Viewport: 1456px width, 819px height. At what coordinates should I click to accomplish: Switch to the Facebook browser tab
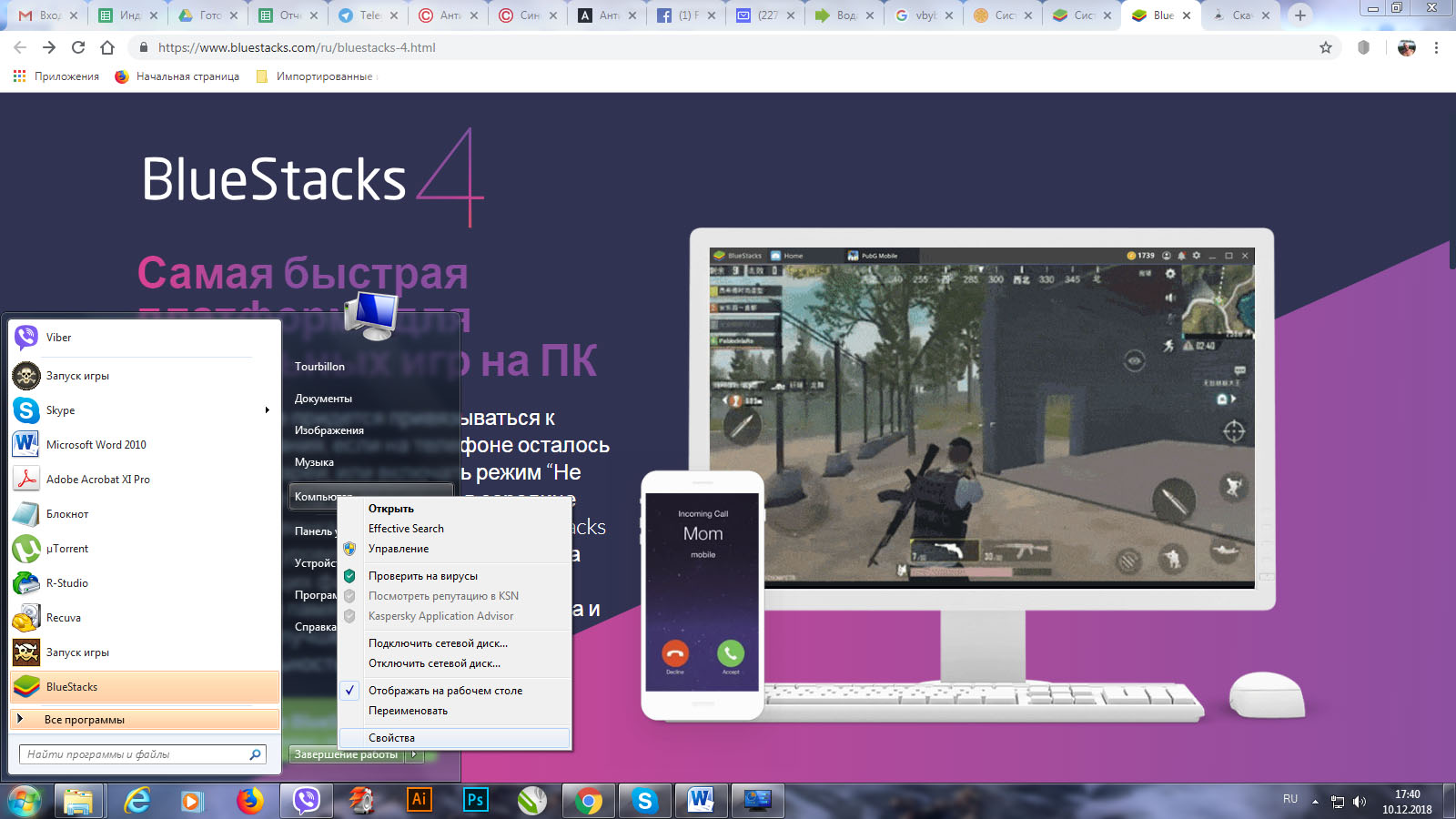point(687,15)
